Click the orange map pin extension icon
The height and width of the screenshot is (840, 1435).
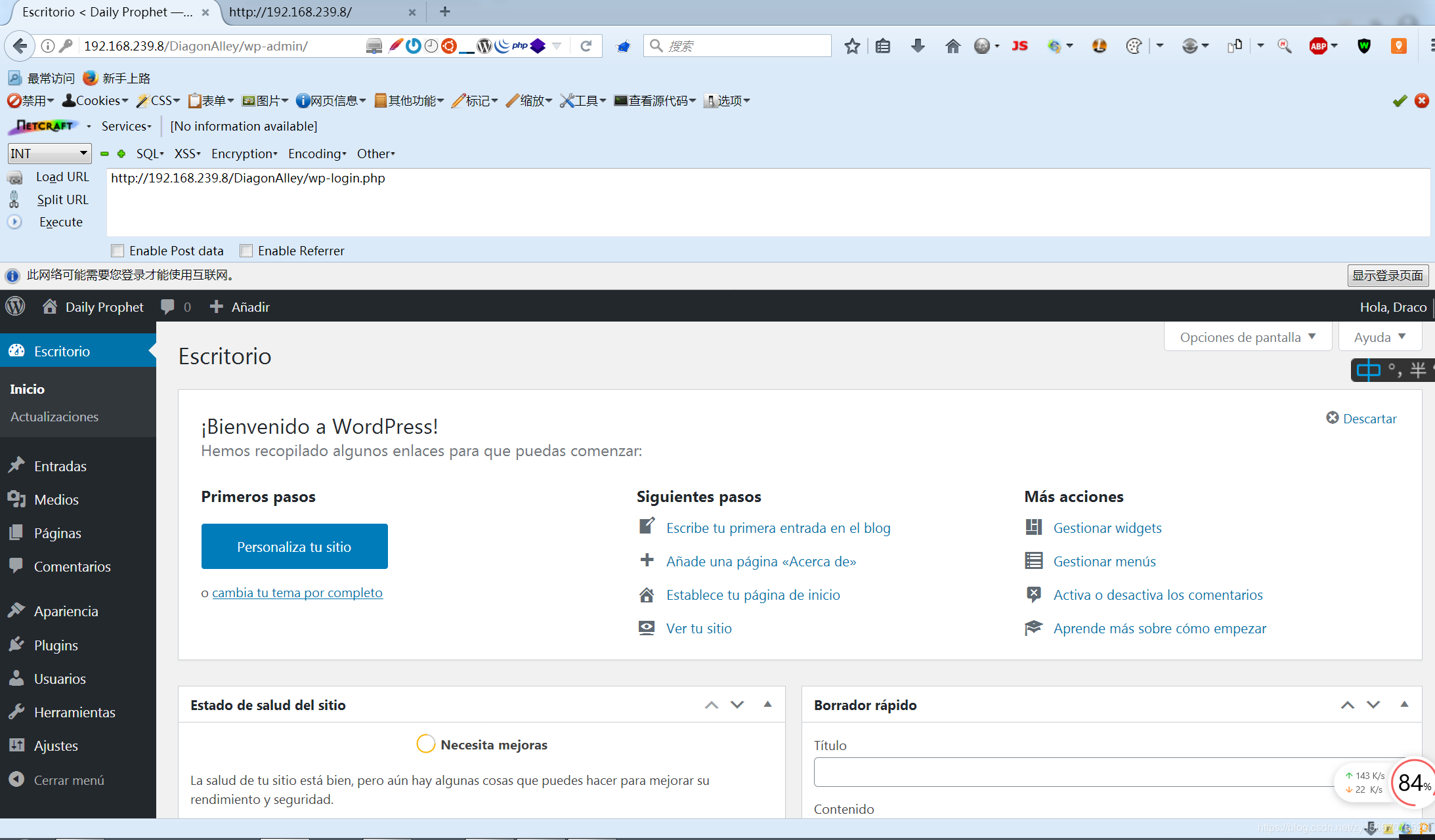(1399, 46)
